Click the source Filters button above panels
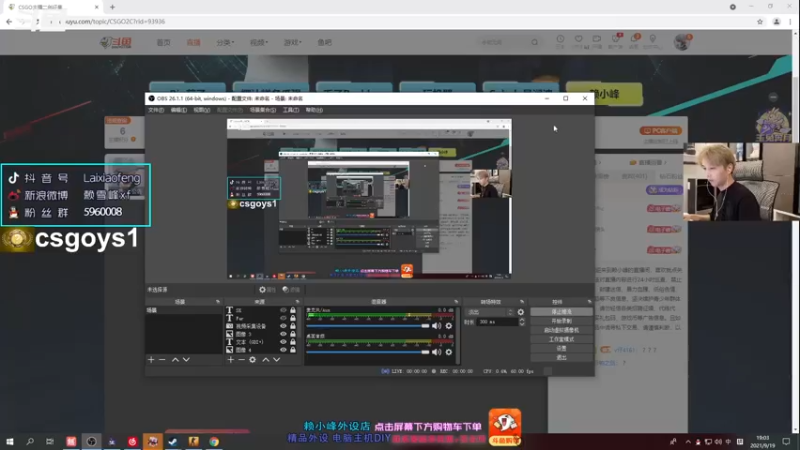The image size is (800, 450). click(x=291, y=289)
